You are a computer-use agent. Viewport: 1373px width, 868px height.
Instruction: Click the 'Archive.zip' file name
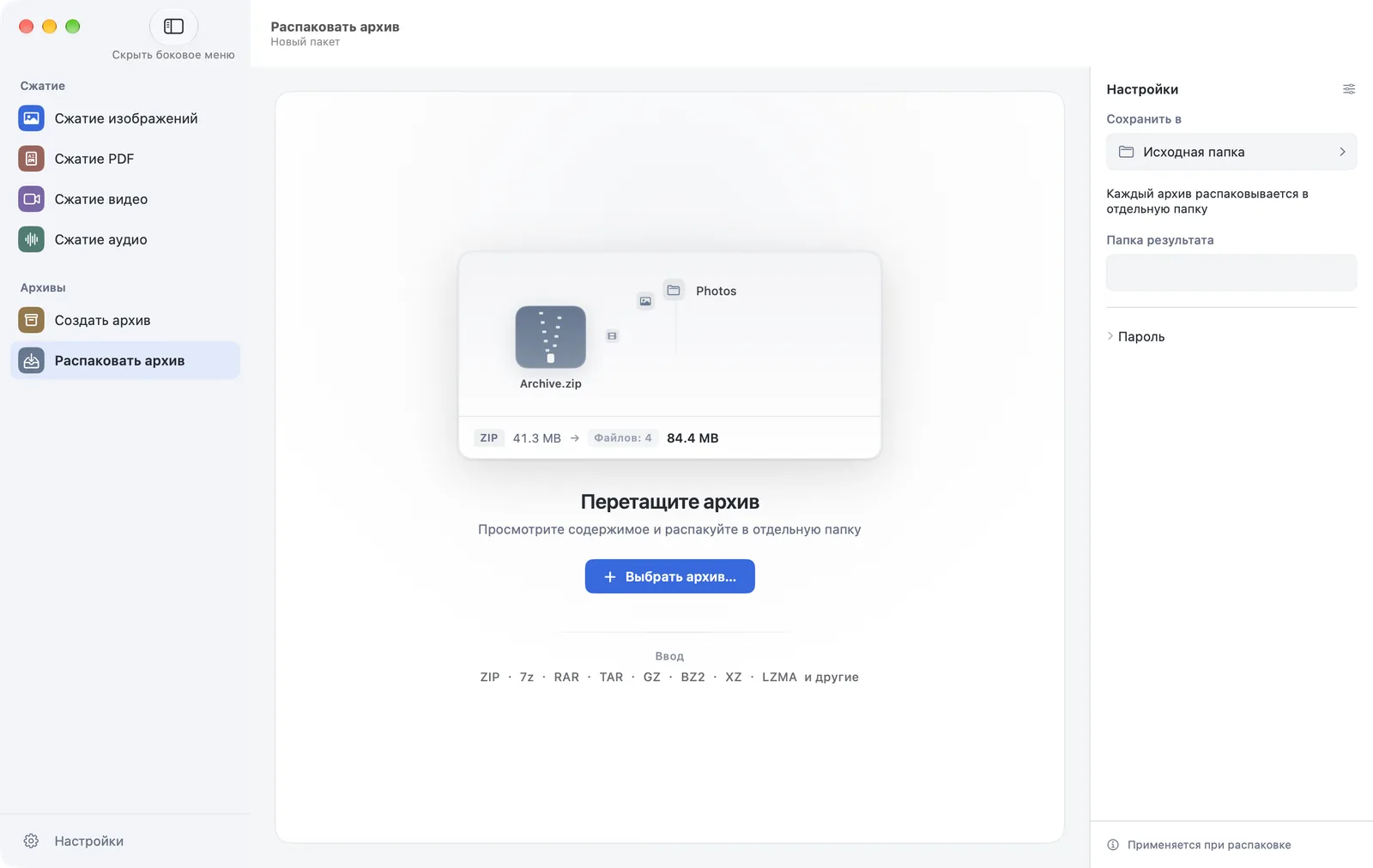point(551,383)
